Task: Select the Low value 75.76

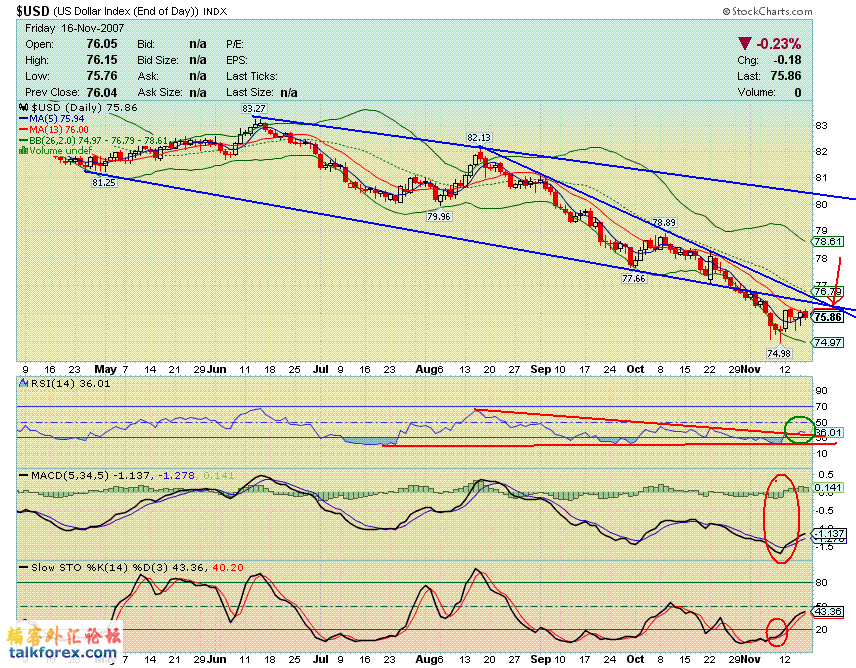Action: tap(102, 75)
